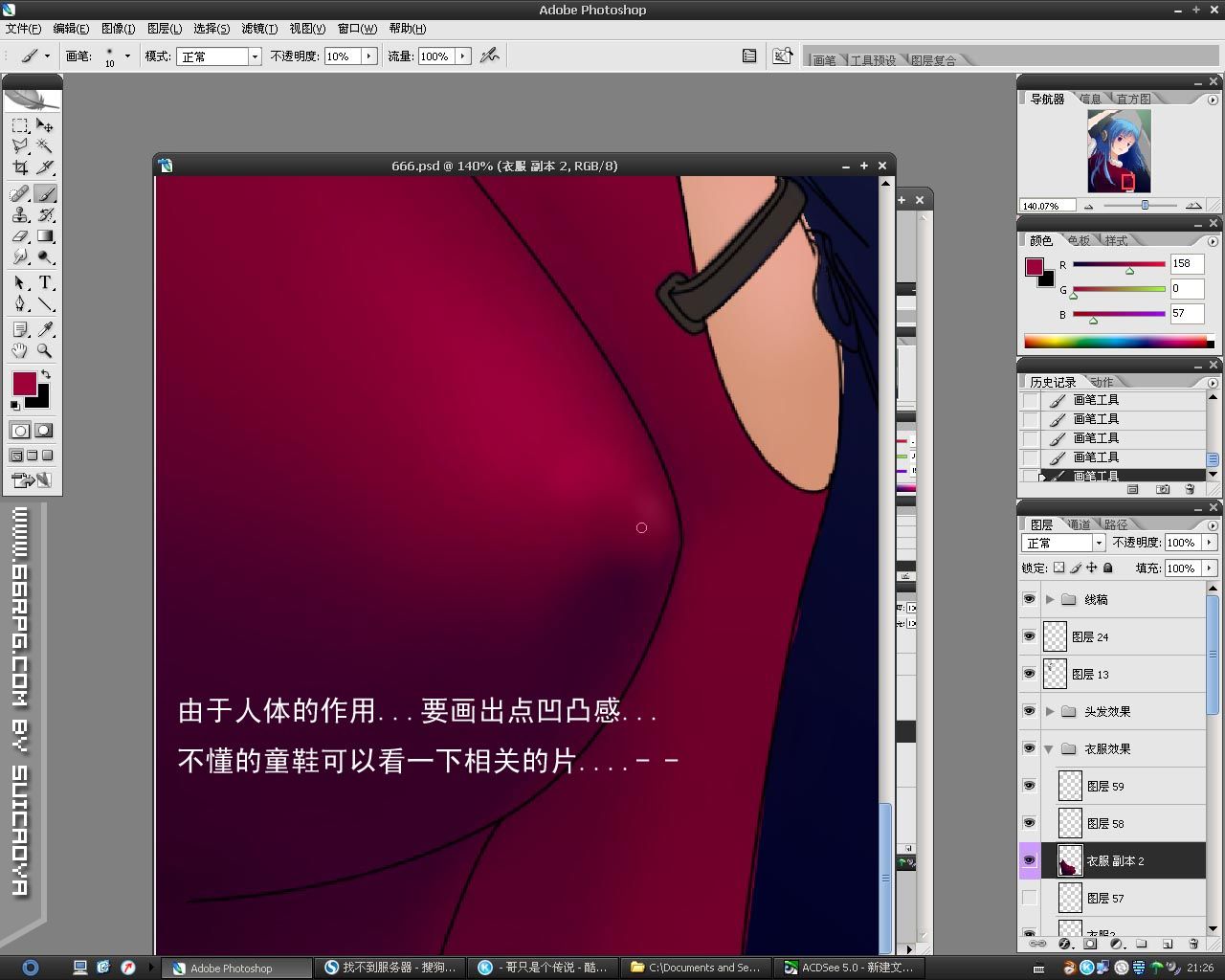Screen dimensions: 1225x980
Task: Enable airbrush option in options bar
Action: point(490,56)
